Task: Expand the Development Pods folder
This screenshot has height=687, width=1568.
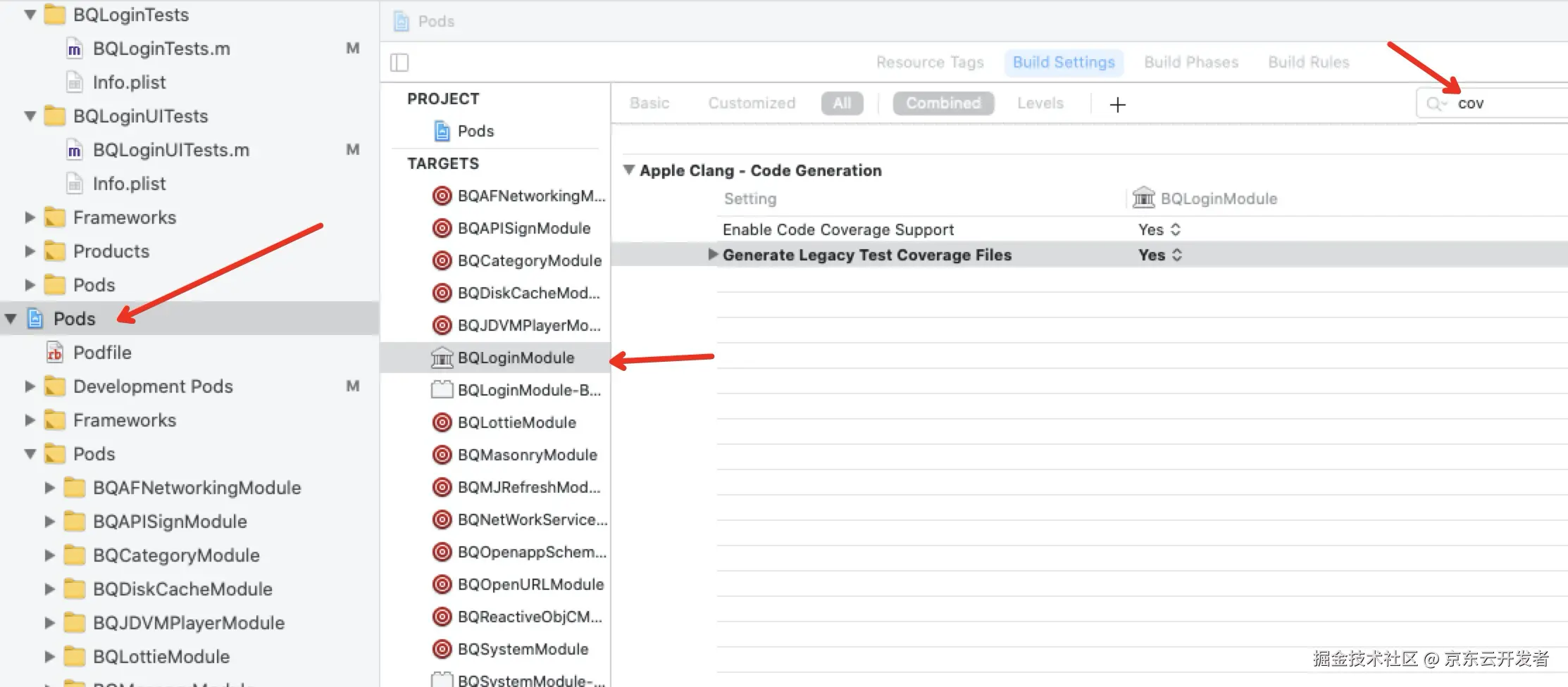Action: pyautogui.click(x=30, y=386)
